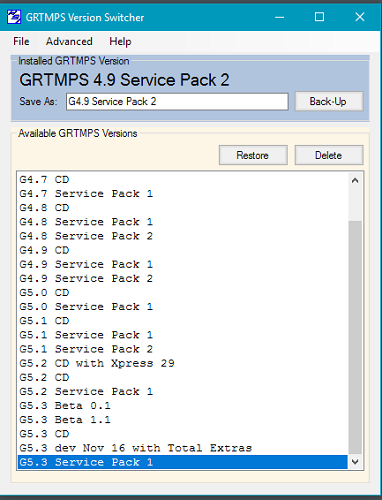Click the Back-Up button

pyautogui.click(x=329, y=101)
